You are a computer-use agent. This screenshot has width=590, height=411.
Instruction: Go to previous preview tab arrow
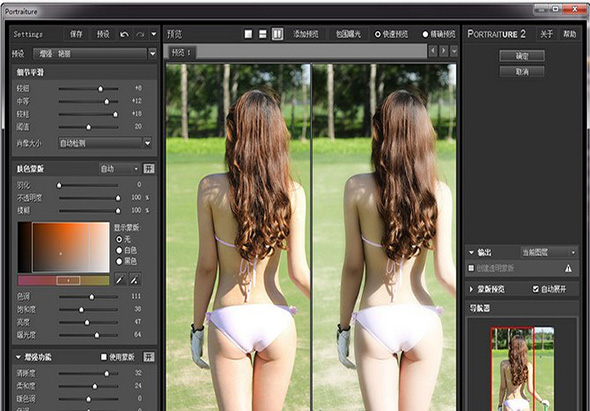433,50
